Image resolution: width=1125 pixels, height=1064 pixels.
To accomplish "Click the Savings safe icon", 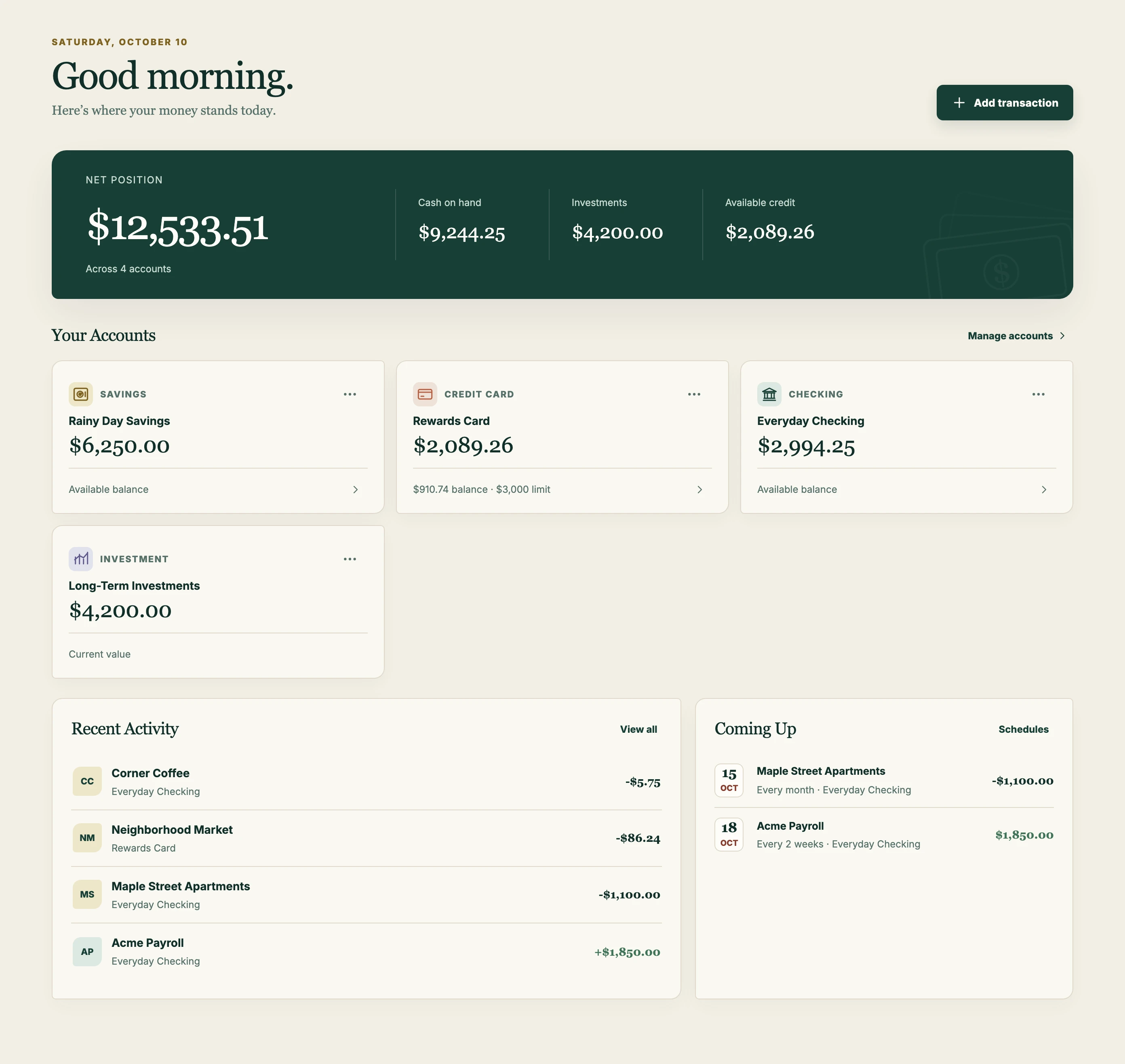I will pyautogui.click(x=80, y=394).
